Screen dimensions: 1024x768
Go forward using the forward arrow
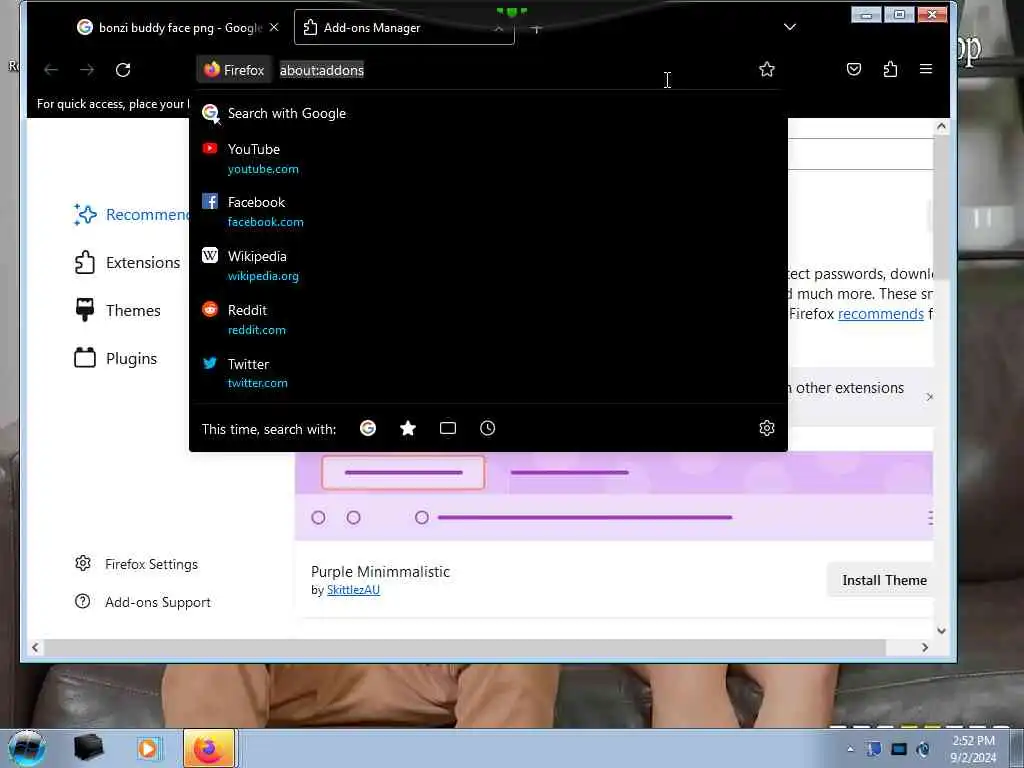point(87,70)
